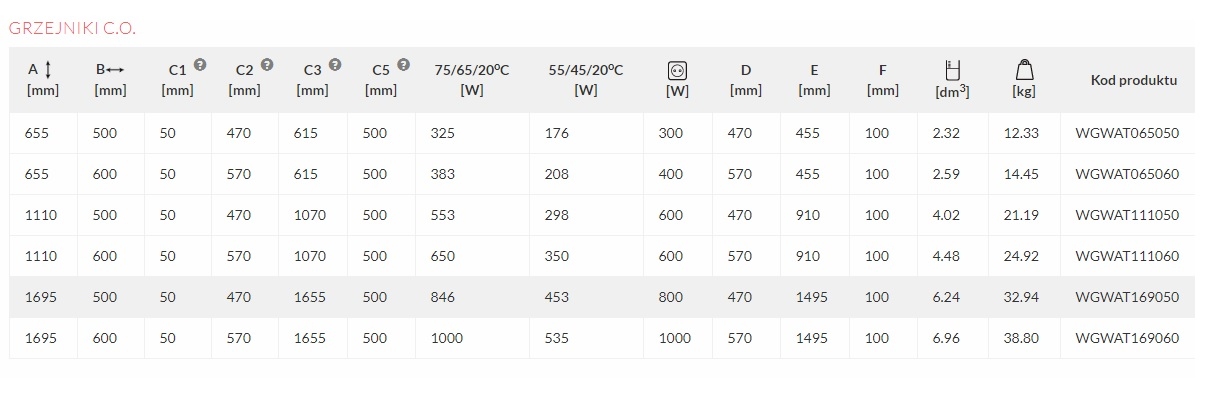Click the 1000 W value under 75/65/20°C
Viewport: 1205px width, 401px height.
447,338
